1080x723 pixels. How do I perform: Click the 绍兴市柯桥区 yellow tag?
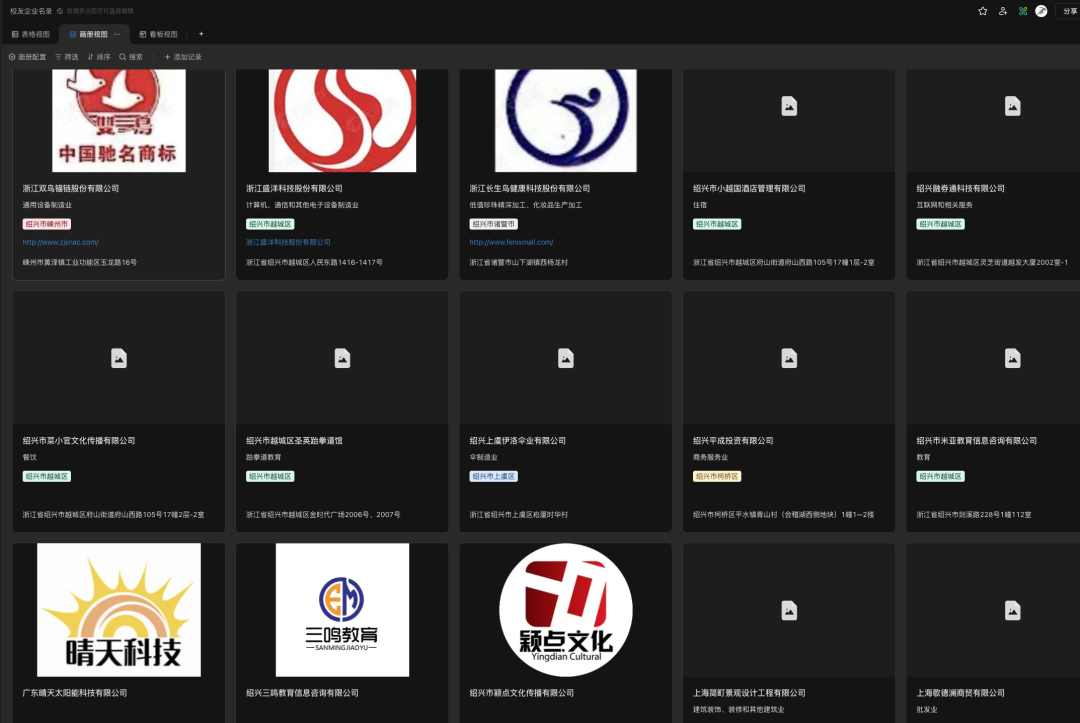717,476
